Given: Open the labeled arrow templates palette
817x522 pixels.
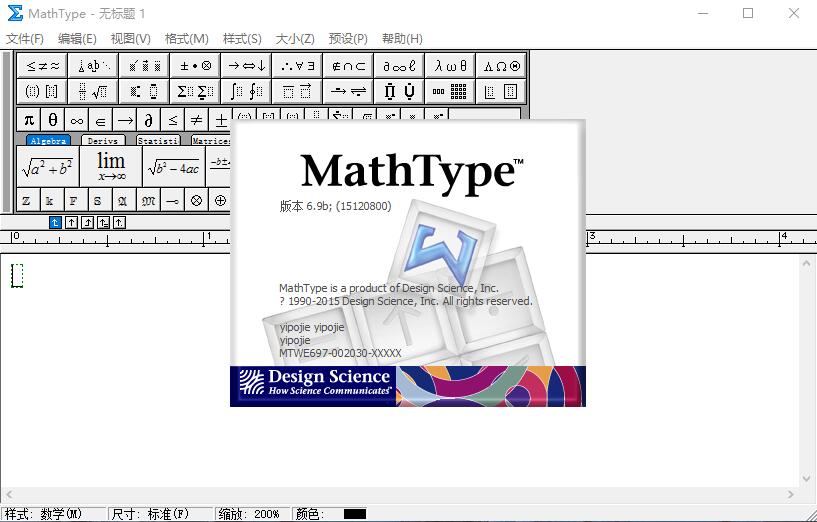Looking at the screenshot, I should pyautogui.click(x=349, y=92).
